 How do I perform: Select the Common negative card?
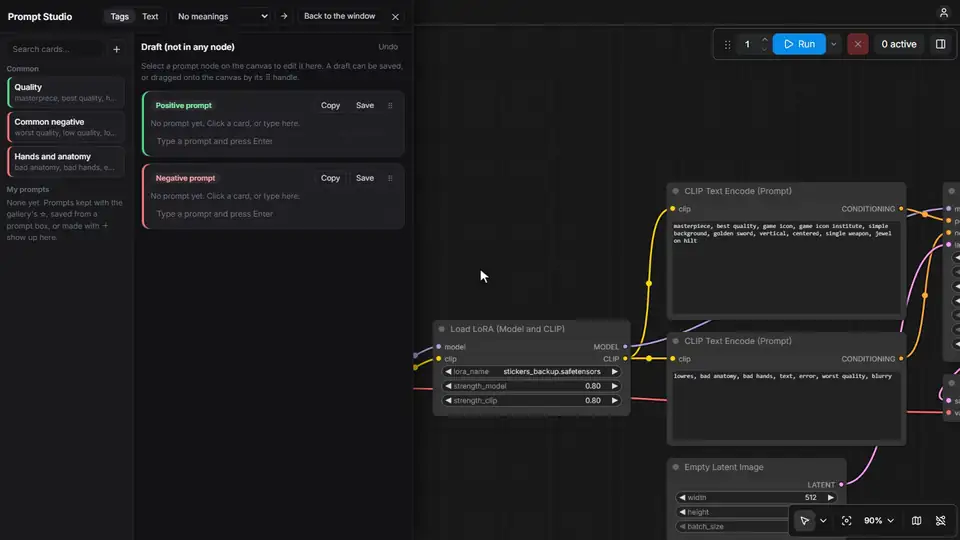(x=66, y=127)
